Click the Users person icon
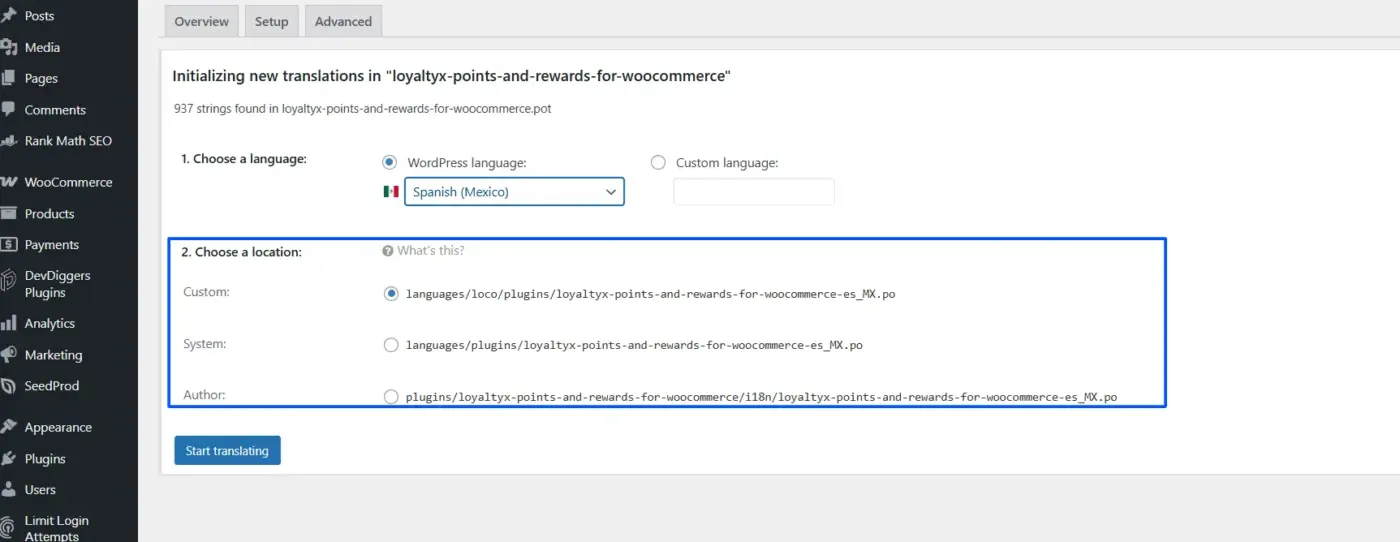Screen dimensions: 1400x542 click(x=8, y=489)
